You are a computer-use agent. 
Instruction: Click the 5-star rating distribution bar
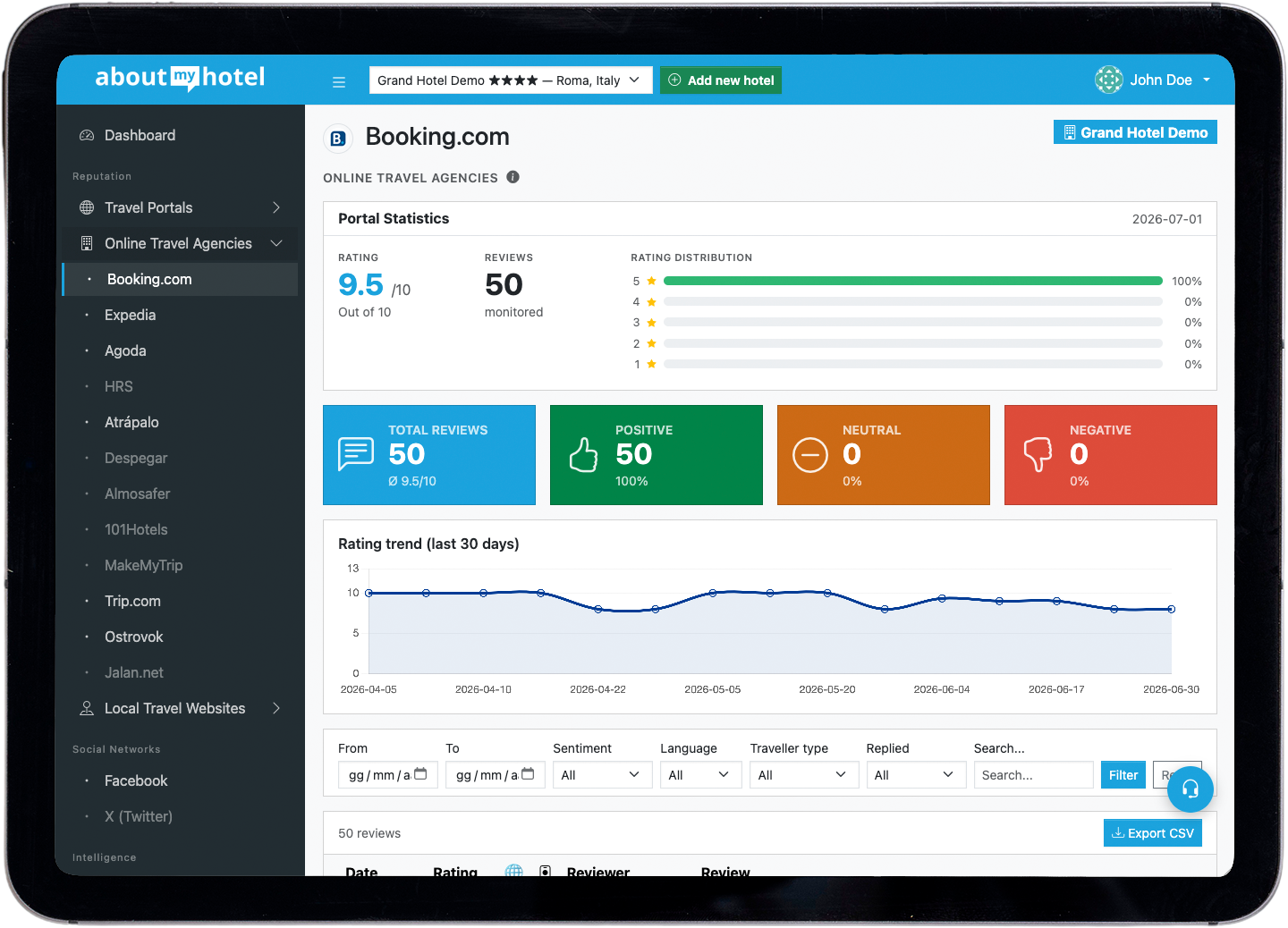(913, 281)
